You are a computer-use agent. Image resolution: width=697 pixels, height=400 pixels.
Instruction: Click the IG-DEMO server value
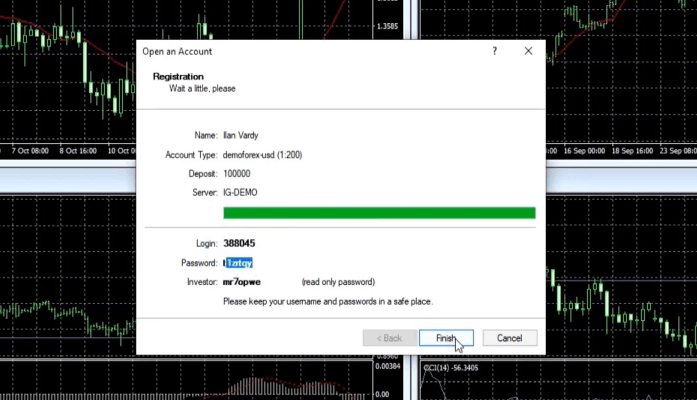click(242, 191)
